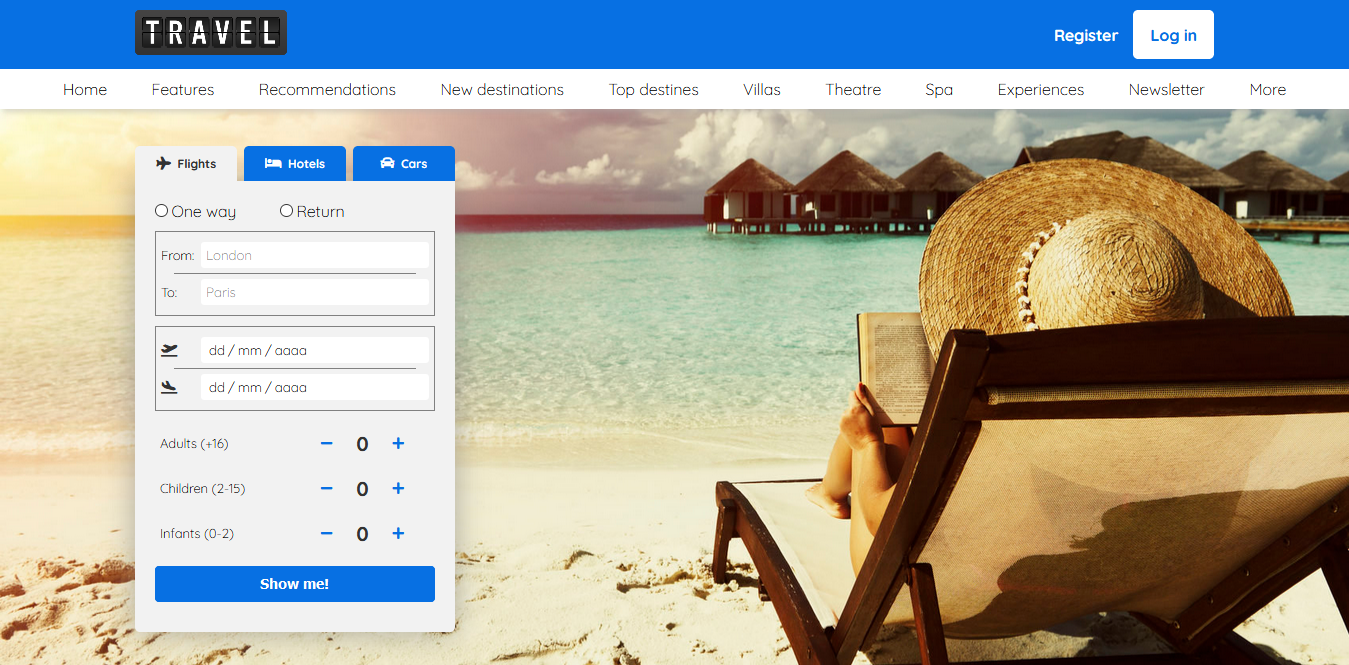The height and width of the screenshot is (665, 1349).
Task: Increase Children count with plus
Action: 398,488
